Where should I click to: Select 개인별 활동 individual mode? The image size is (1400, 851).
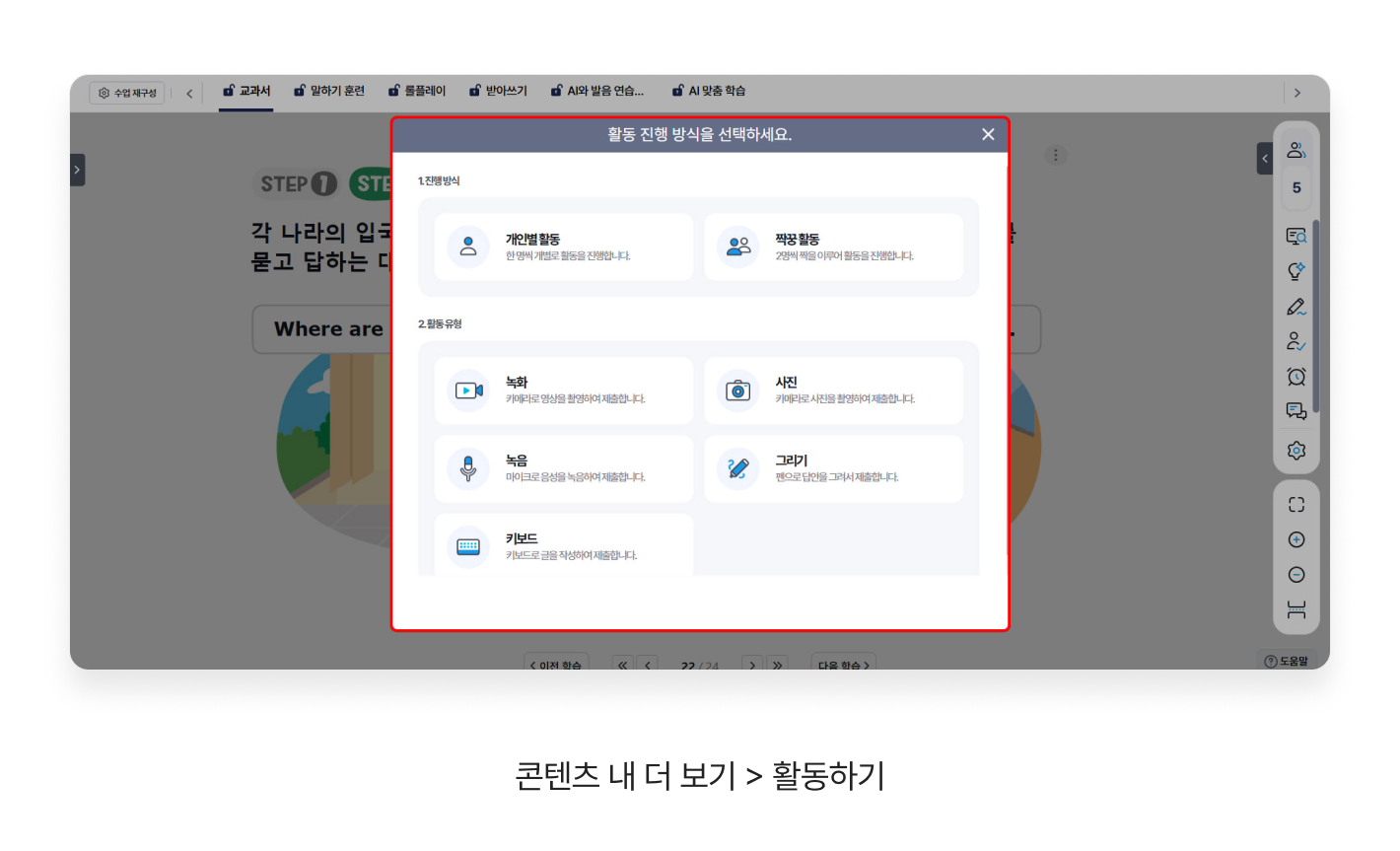coord(563,247)
